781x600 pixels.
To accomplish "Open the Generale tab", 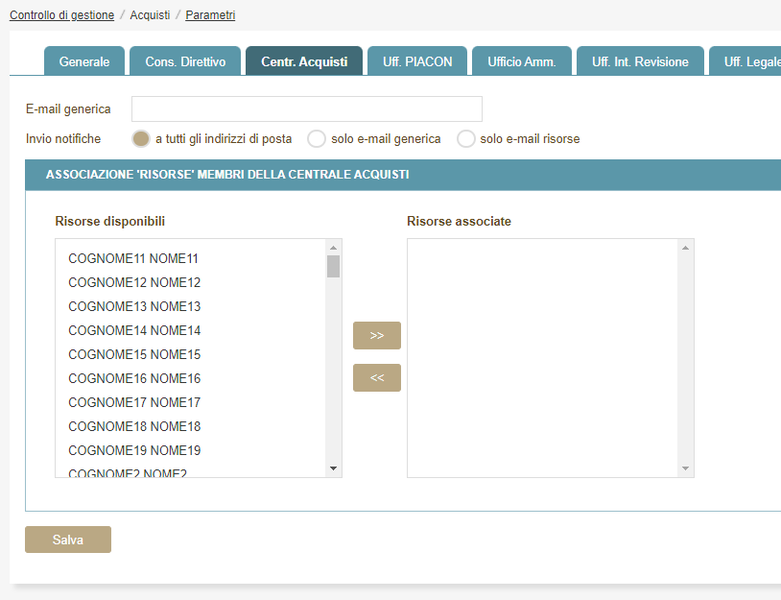I will [x=84, y=62].
